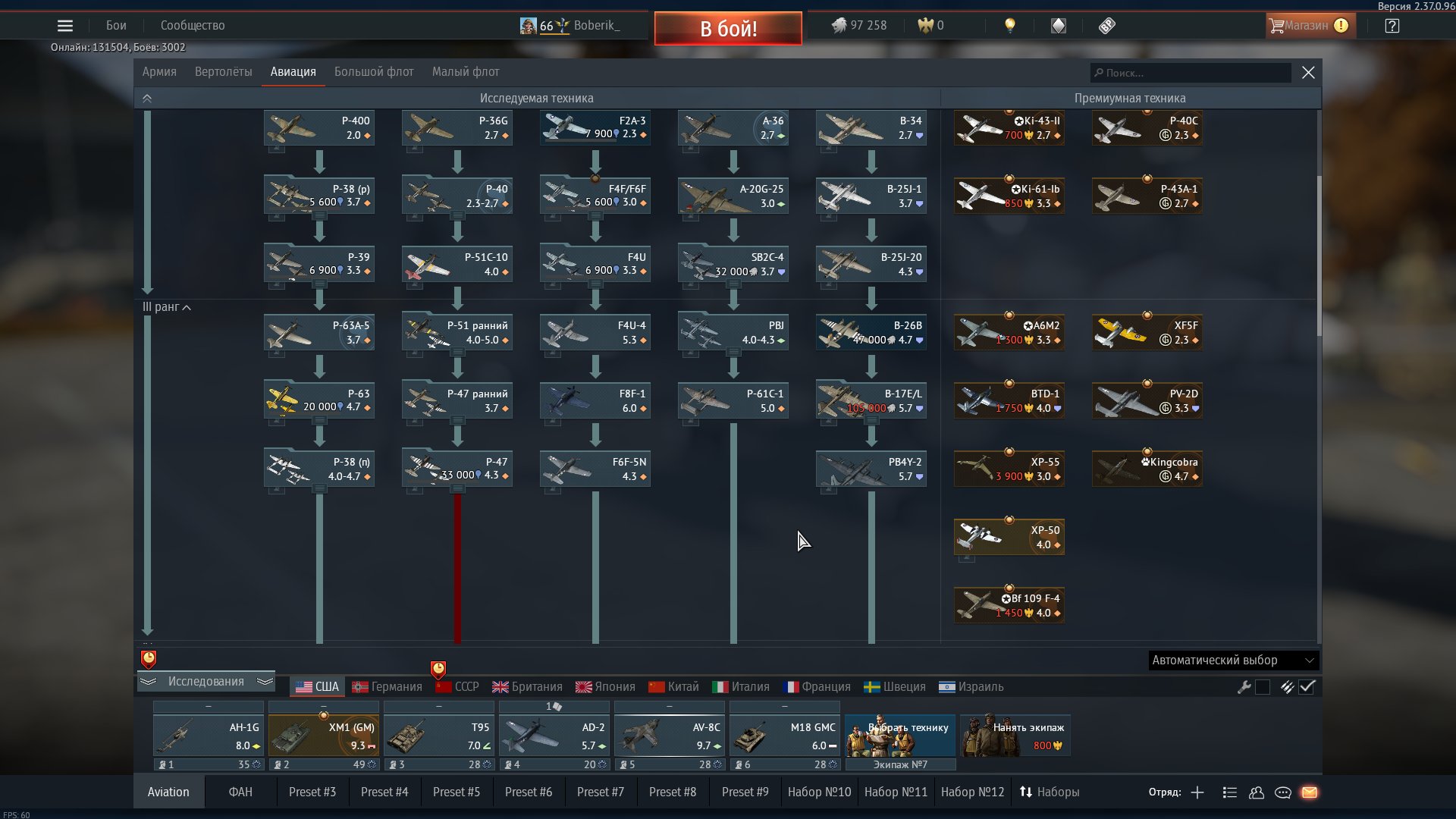Select the premium XP-55 aircraft

(1009, 469)
